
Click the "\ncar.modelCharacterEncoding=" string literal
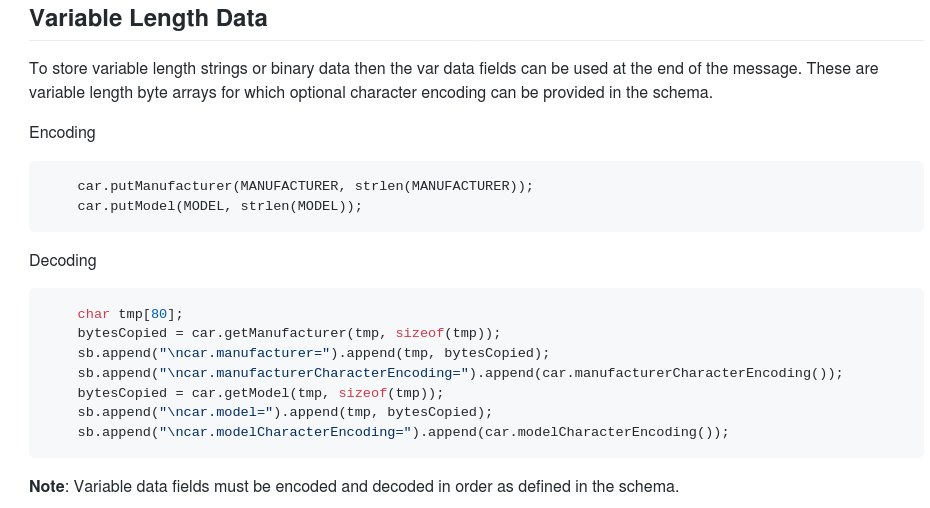[285, 432]
